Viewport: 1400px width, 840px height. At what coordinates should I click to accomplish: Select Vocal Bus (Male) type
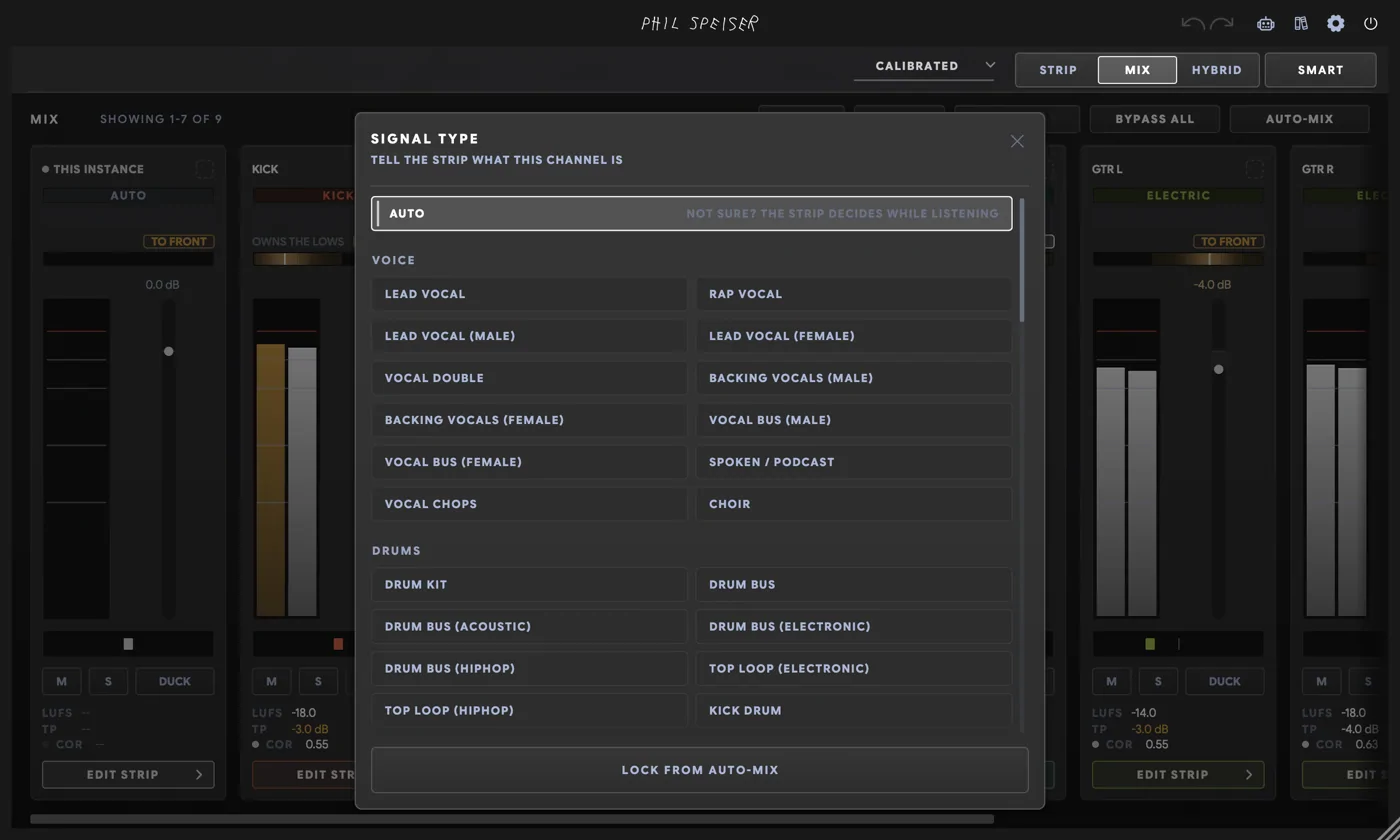tap(854, 420)
